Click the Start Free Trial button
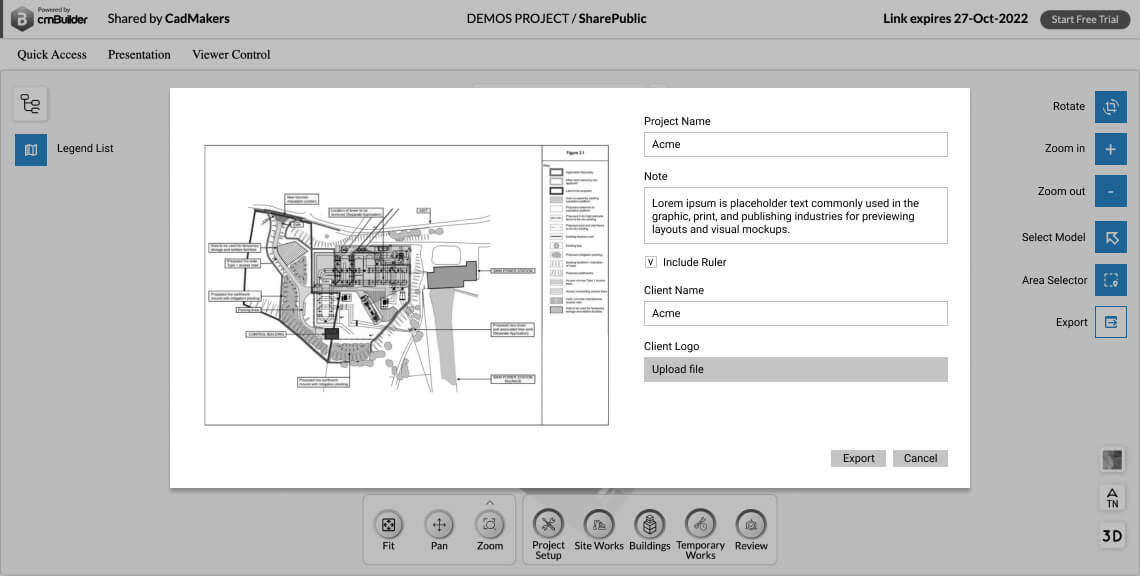1140x576 pixels. (x=1084, y=19)
